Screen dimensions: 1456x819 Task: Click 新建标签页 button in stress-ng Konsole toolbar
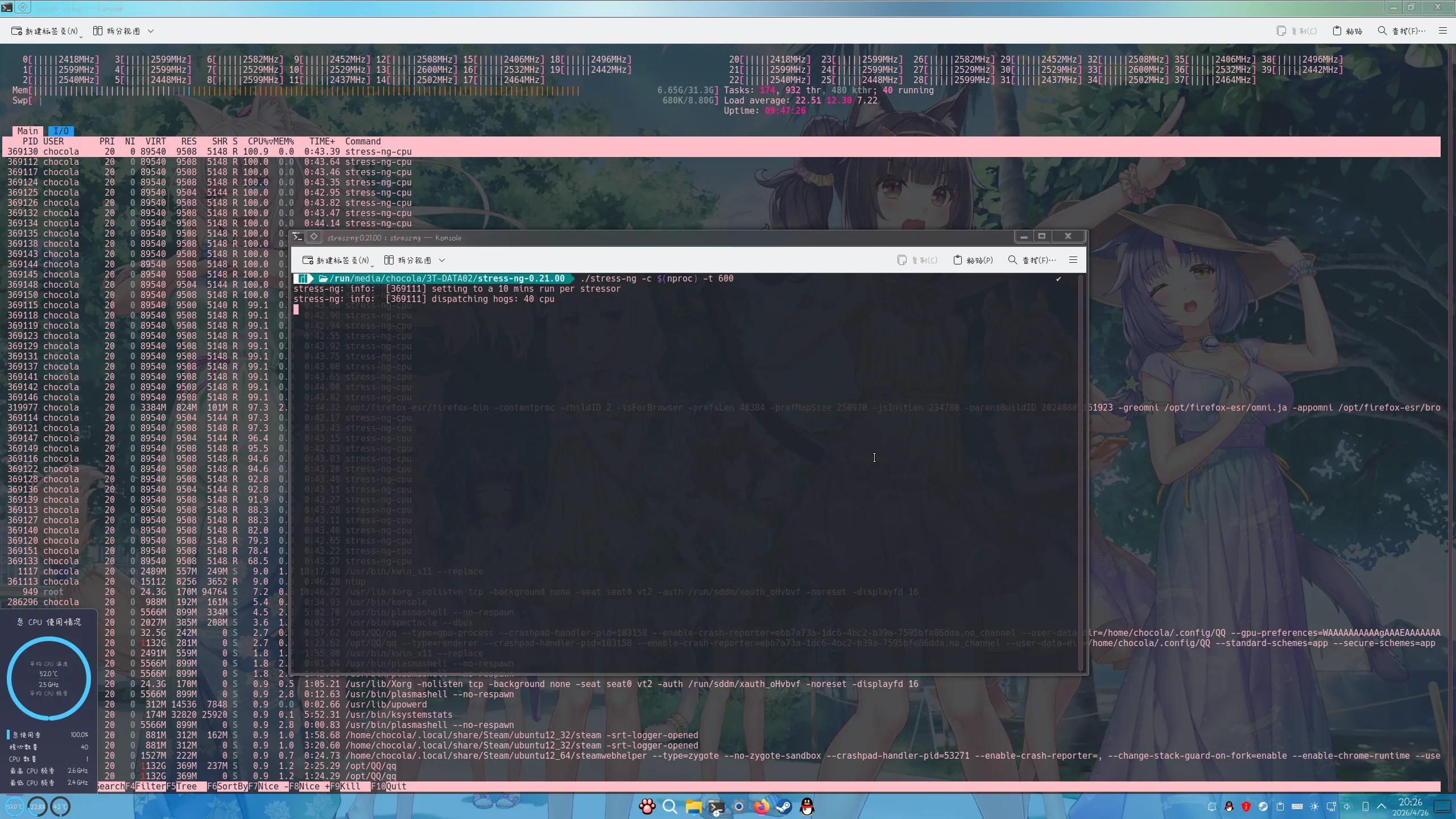(x=336, y=260)
